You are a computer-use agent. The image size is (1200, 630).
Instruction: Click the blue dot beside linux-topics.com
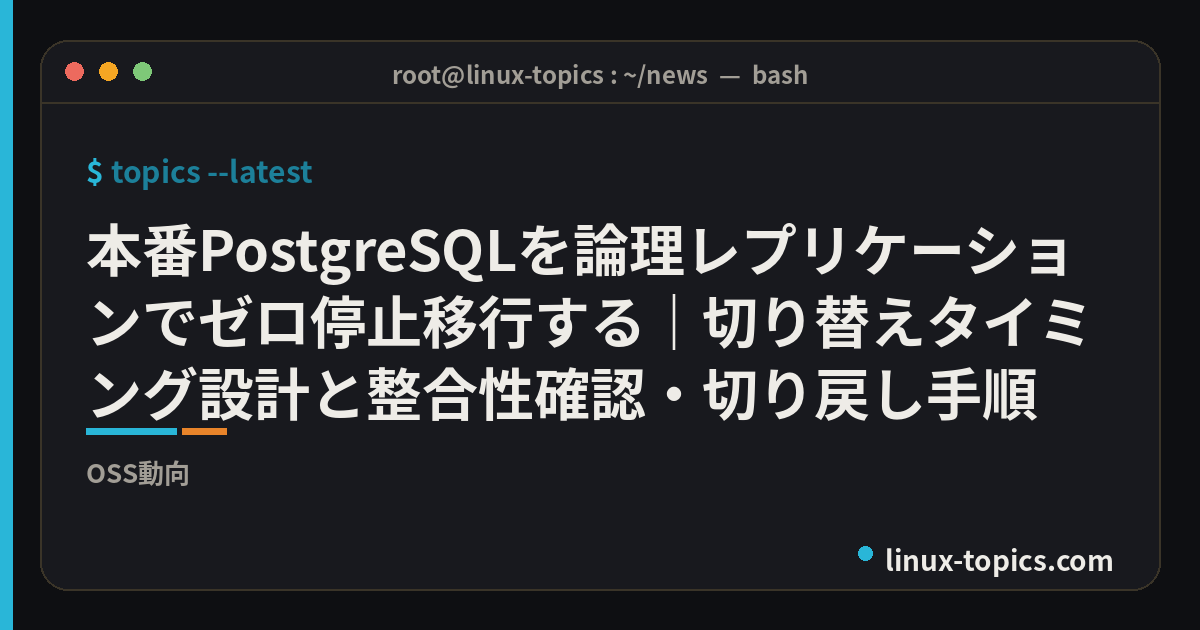click(x=866, y=552)
